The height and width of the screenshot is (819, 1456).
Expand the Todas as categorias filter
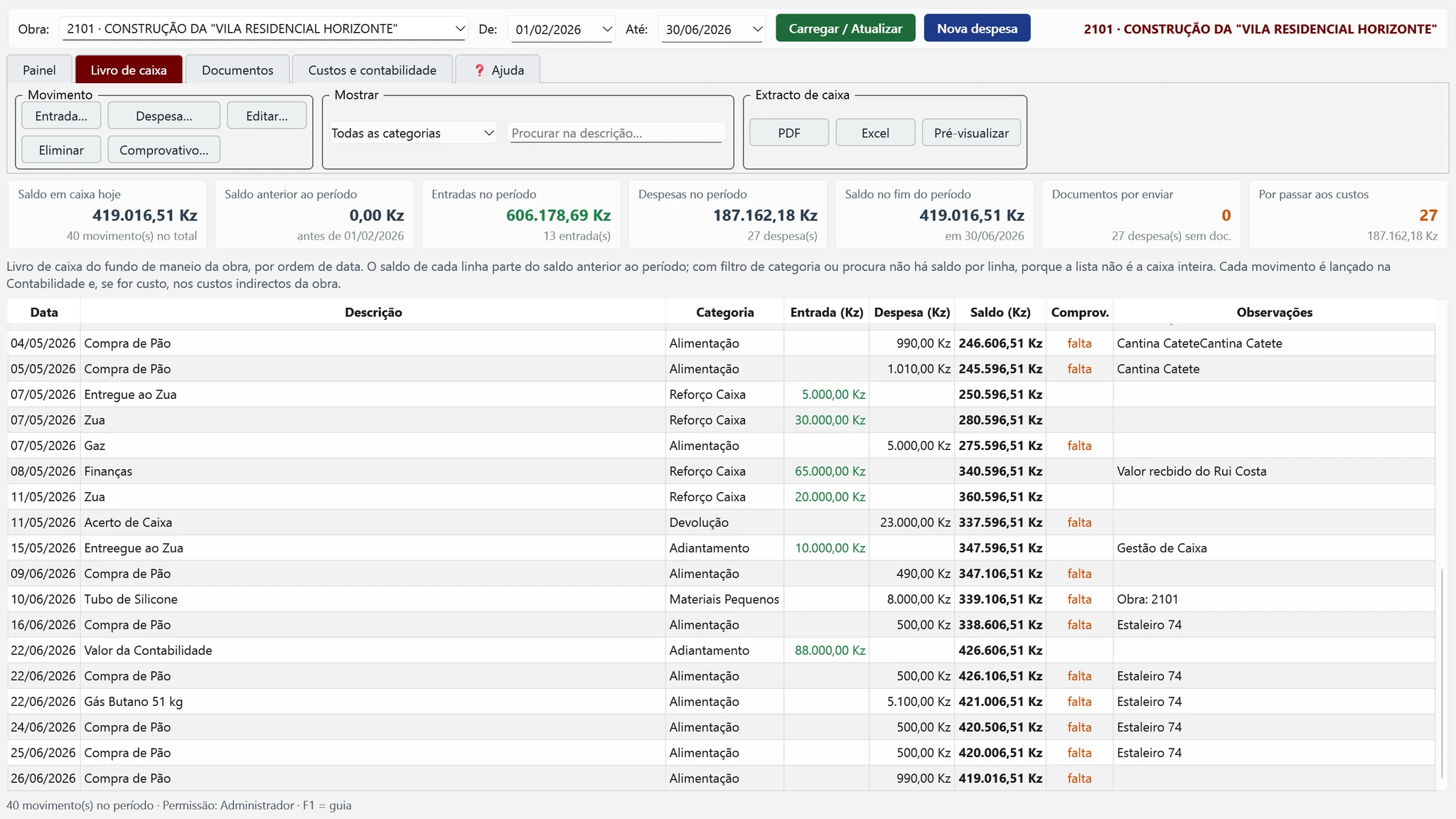point(412,133)
